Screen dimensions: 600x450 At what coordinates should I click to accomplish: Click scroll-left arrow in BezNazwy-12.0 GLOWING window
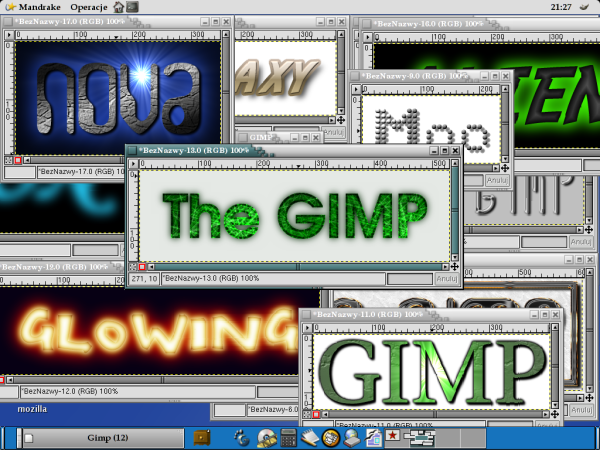click(x=10, y=380)
